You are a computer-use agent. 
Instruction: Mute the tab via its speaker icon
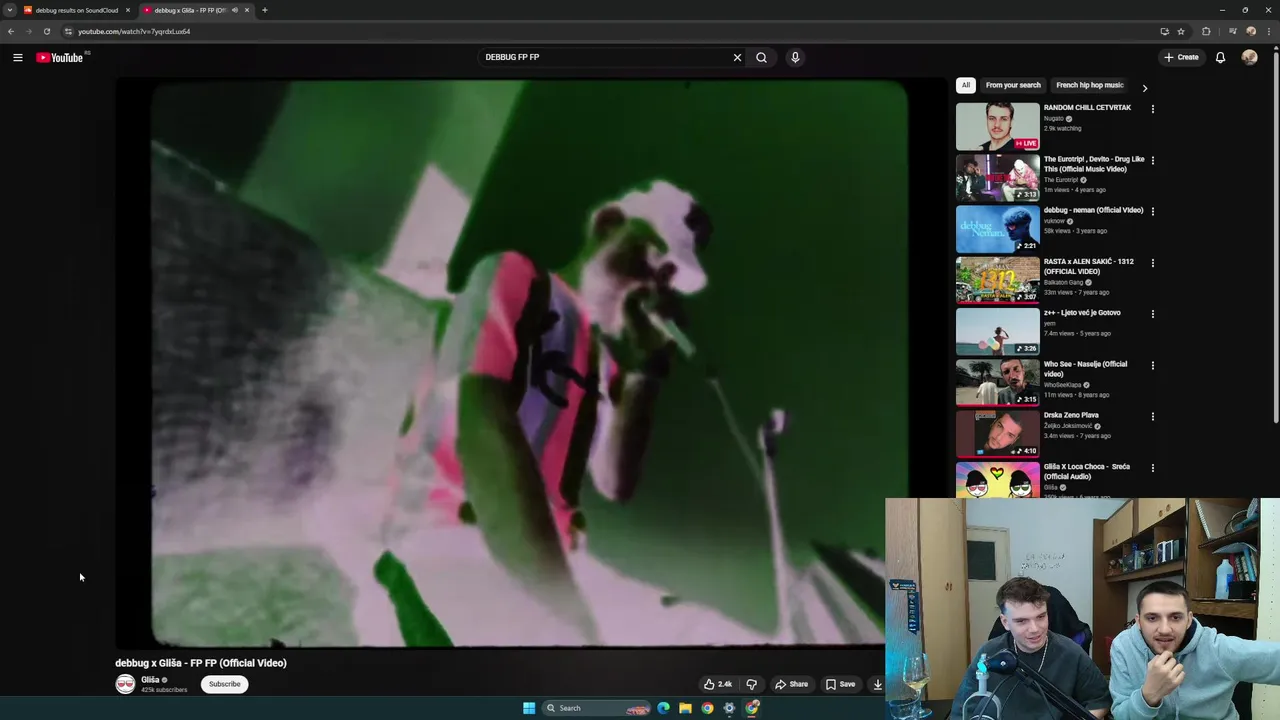click(x=235, y=10)
